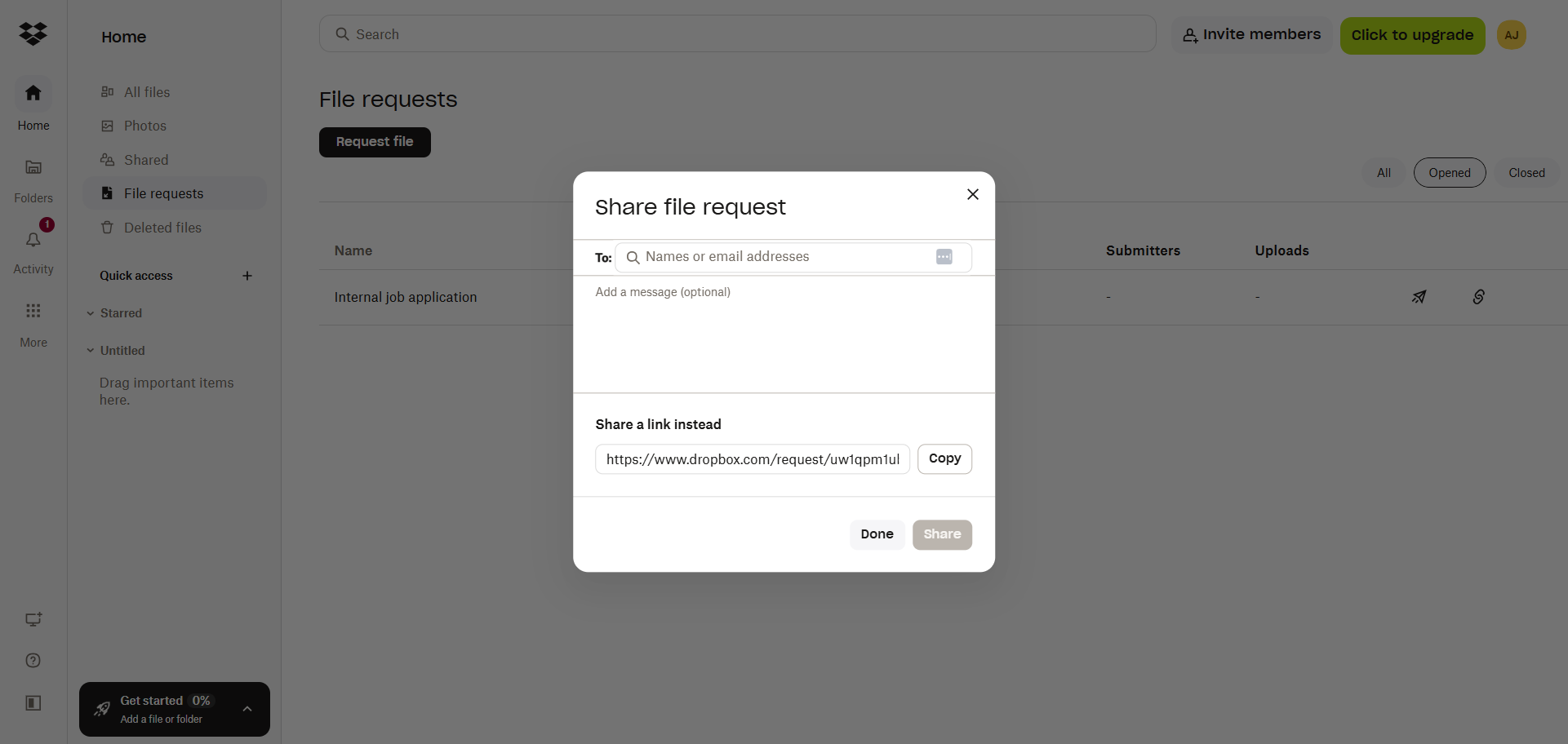1568x744 pixels.
Task: Click the Share button in dialog
Action: pos(942,534)
